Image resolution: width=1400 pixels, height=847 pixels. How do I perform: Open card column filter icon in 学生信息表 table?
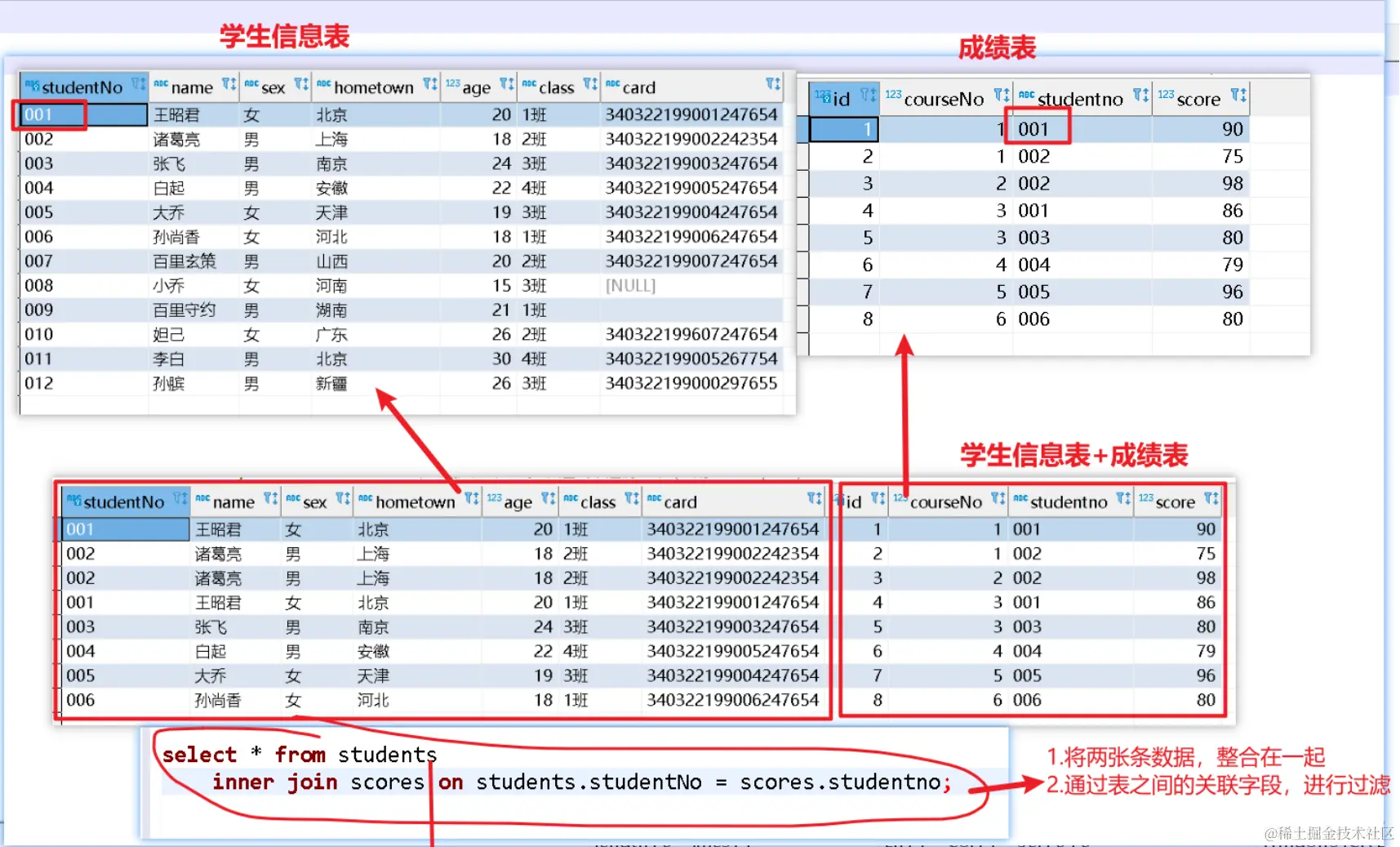tap(772, 83)
